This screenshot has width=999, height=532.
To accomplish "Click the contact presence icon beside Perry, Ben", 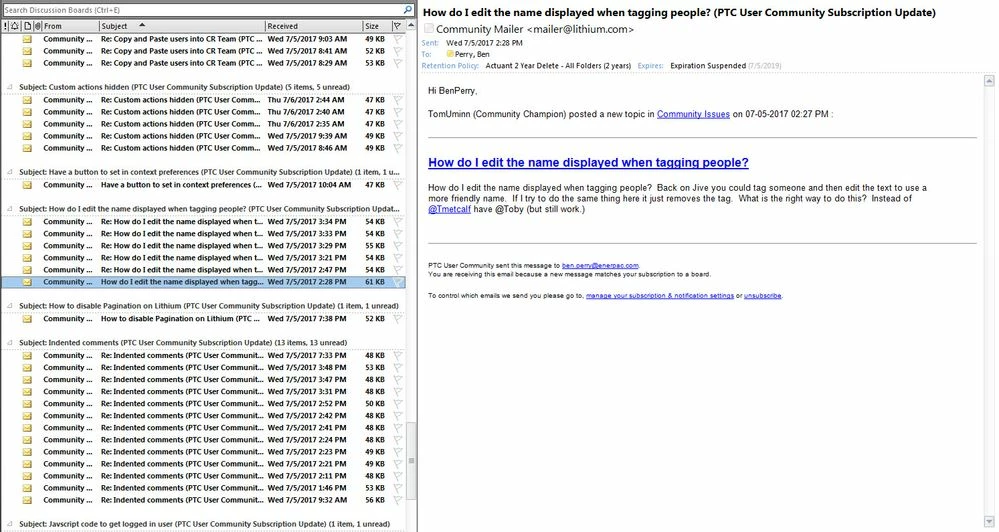I will point(450,54).
